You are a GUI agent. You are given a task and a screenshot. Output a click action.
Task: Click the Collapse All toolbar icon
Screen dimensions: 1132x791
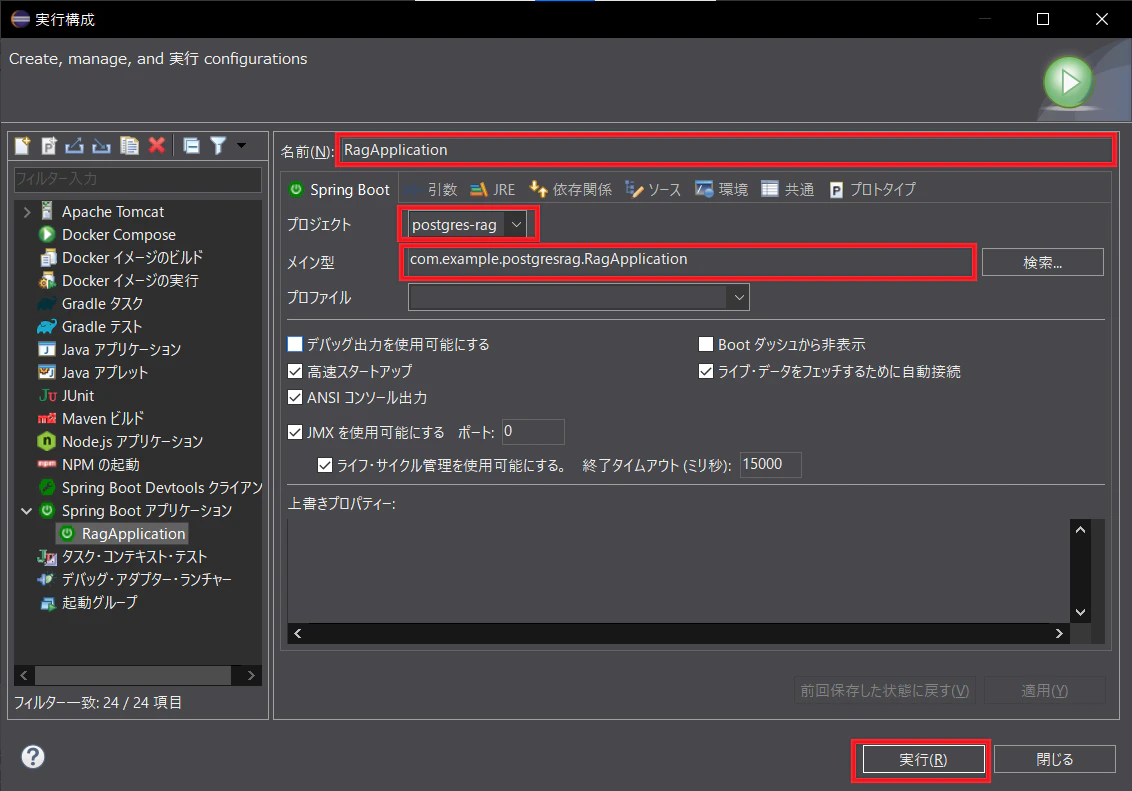191,146
